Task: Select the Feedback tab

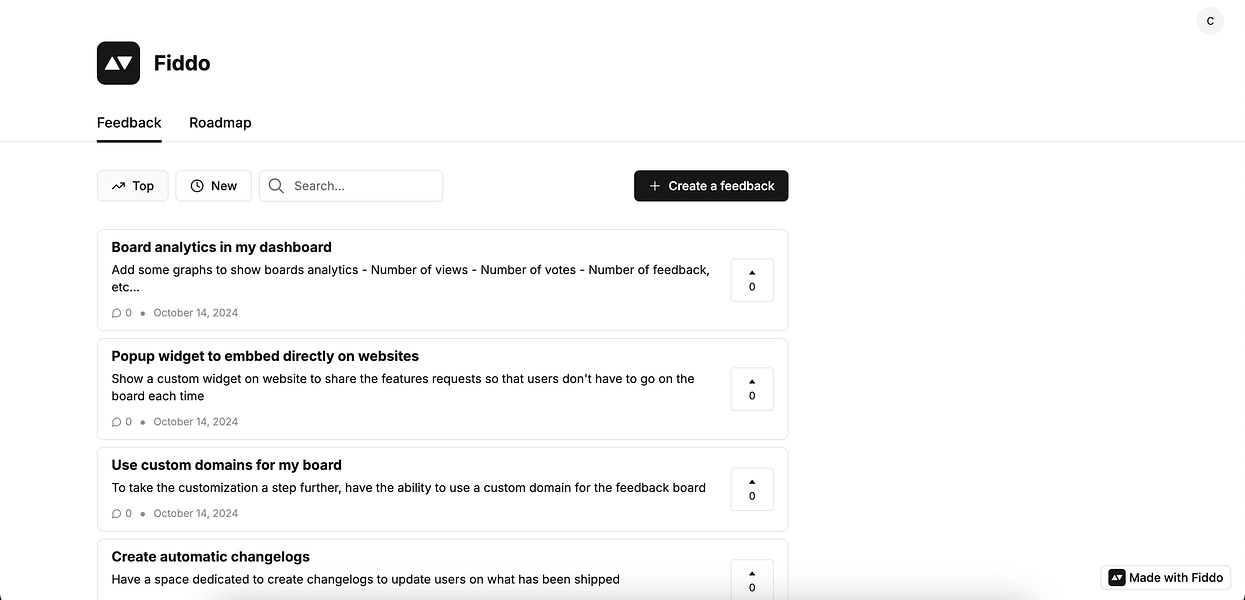Action: click(x=129, y=123)
